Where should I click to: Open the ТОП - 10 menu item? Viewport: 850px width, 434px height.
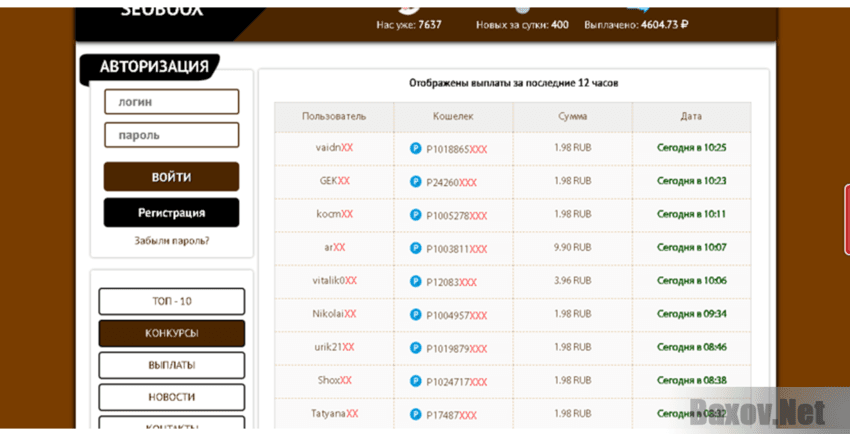pos(171,301)
